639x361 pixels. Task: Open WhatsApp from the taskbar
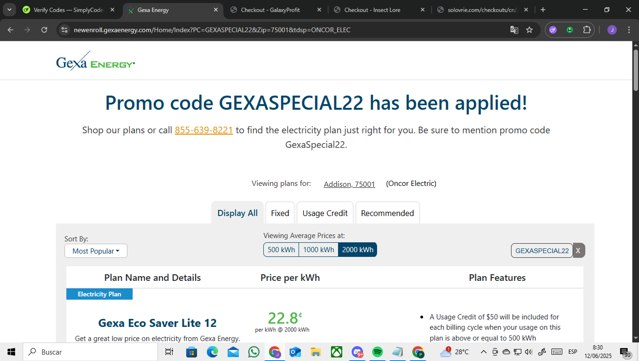(x=254, y=352)
